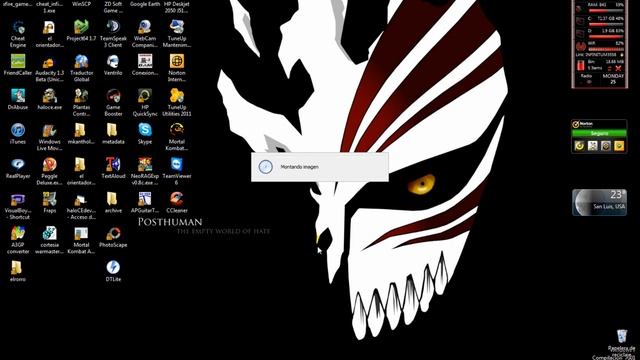Image resolution: width=640 pixels, height=360 pixels.
Task: Open TuneUp Mantenimiento shortcut
Action: [177, 34]
